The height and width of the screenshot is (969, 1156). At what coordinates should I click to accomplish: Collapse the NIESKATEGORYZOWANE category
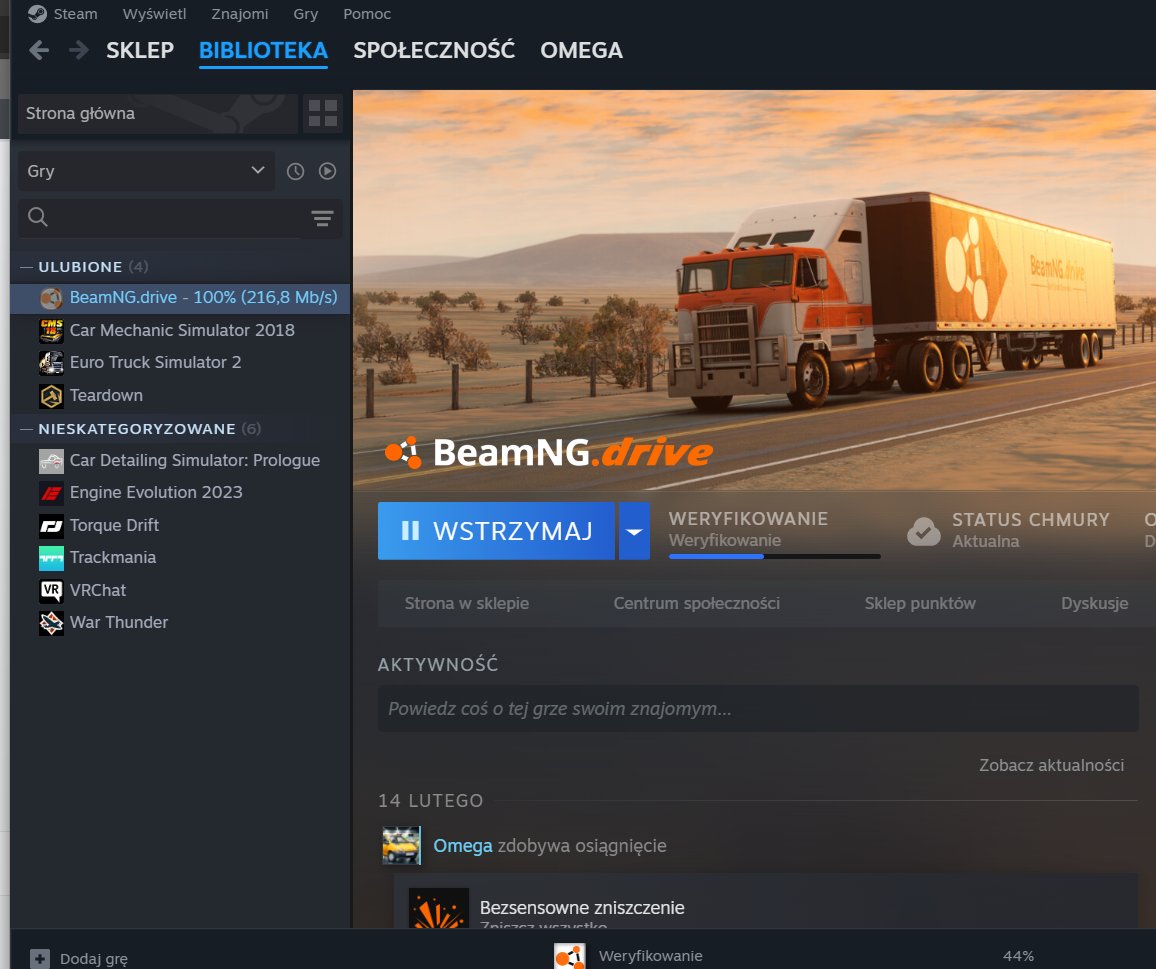click(x=27, y=429)
